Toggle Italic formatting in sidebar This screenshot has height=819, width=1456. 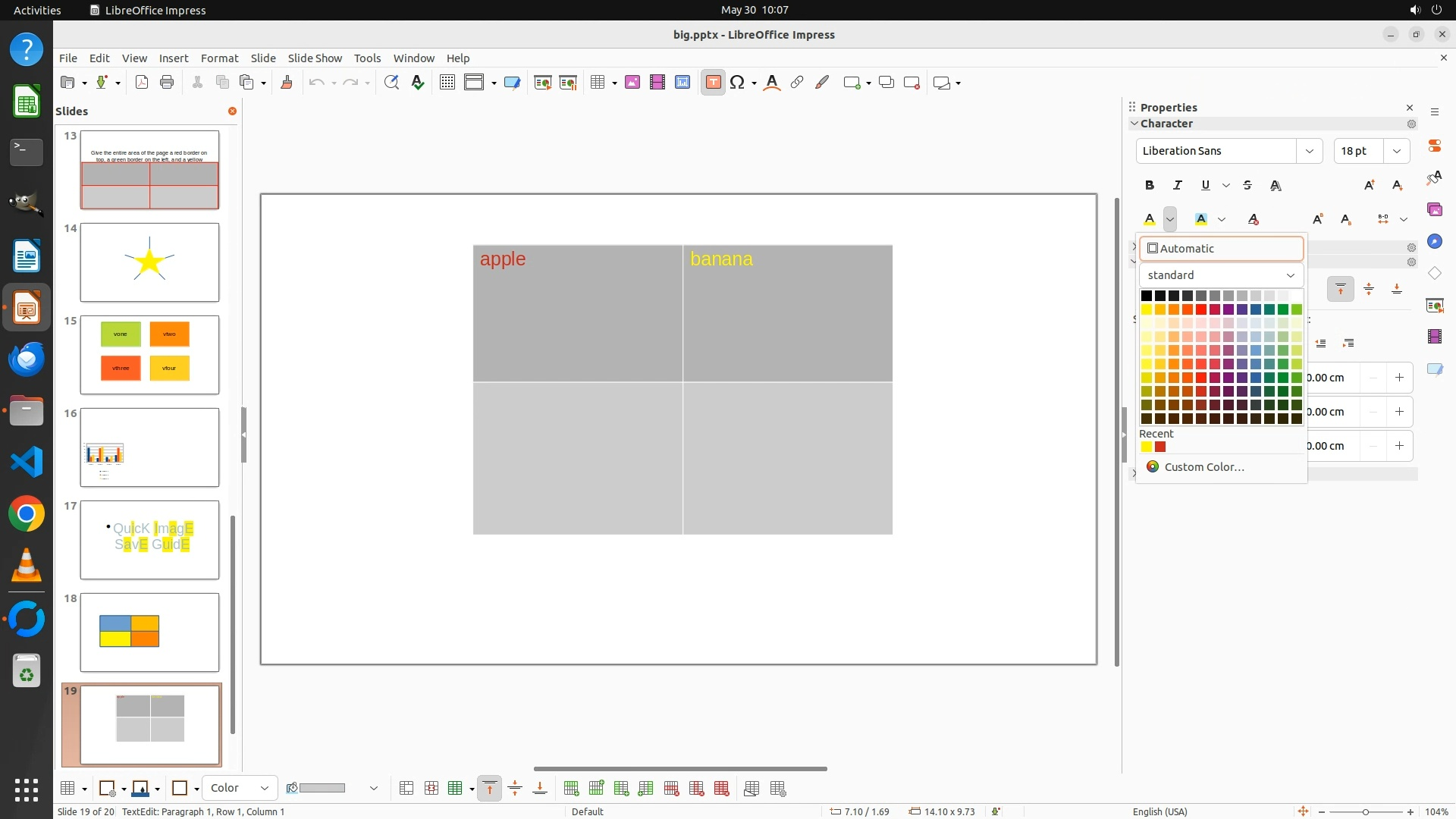pos(1178,185)
